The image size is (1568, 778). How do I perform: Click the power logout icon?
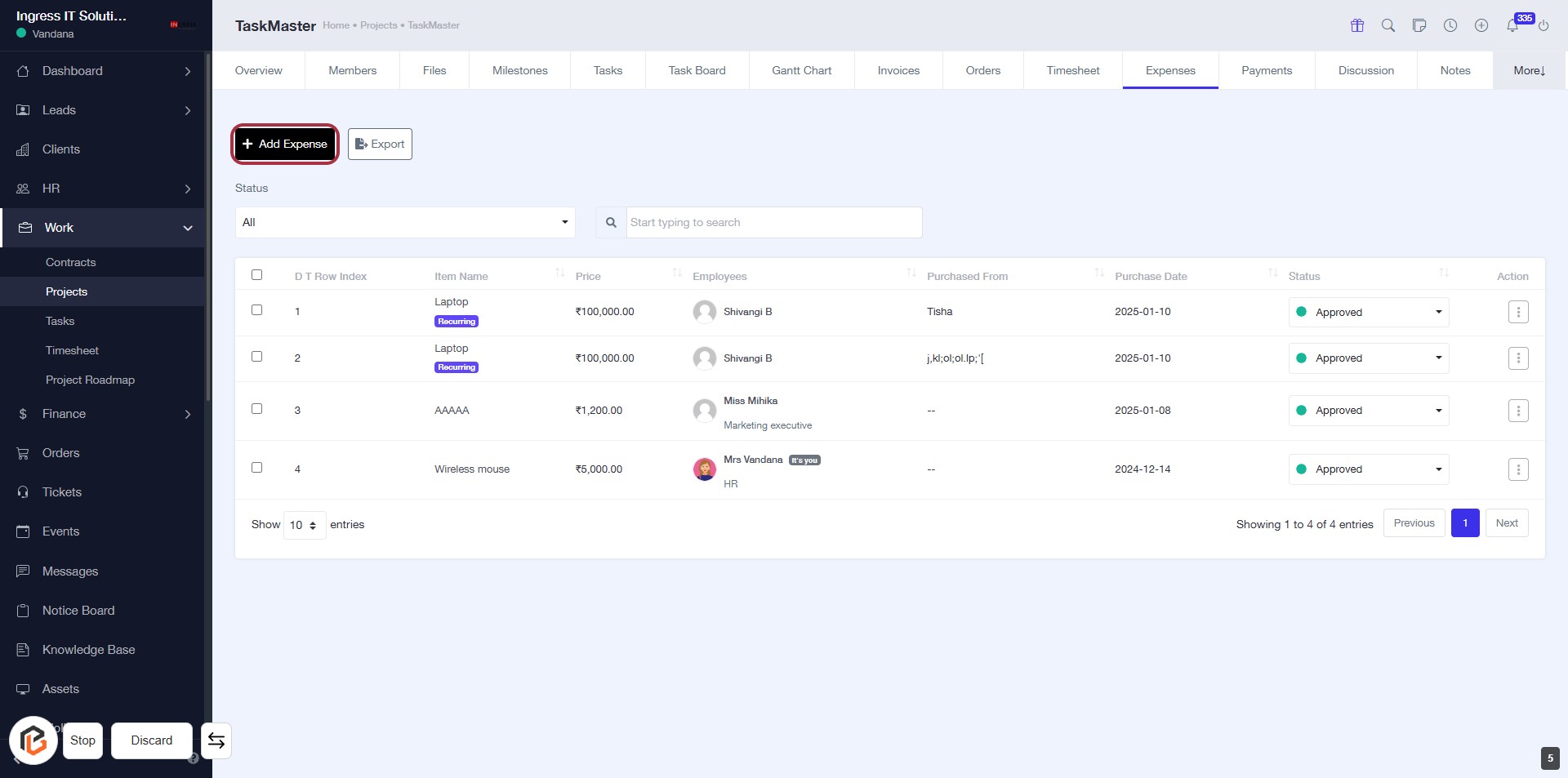pyautogui.click(x=1543, y=25)
